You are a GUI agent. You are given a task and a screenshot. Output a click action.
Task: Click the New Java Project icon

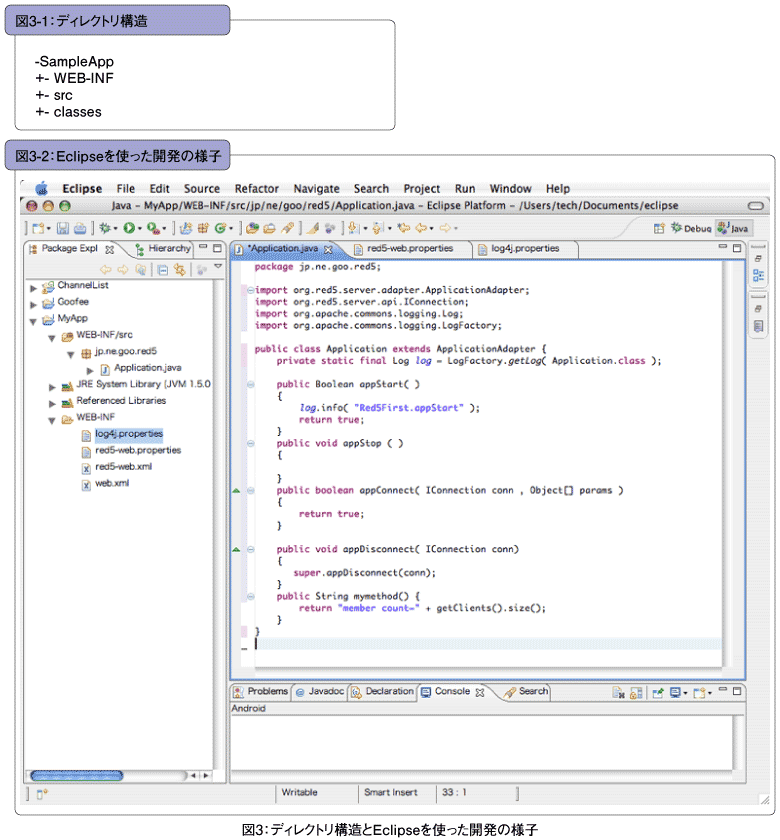[x=186, y=228]
